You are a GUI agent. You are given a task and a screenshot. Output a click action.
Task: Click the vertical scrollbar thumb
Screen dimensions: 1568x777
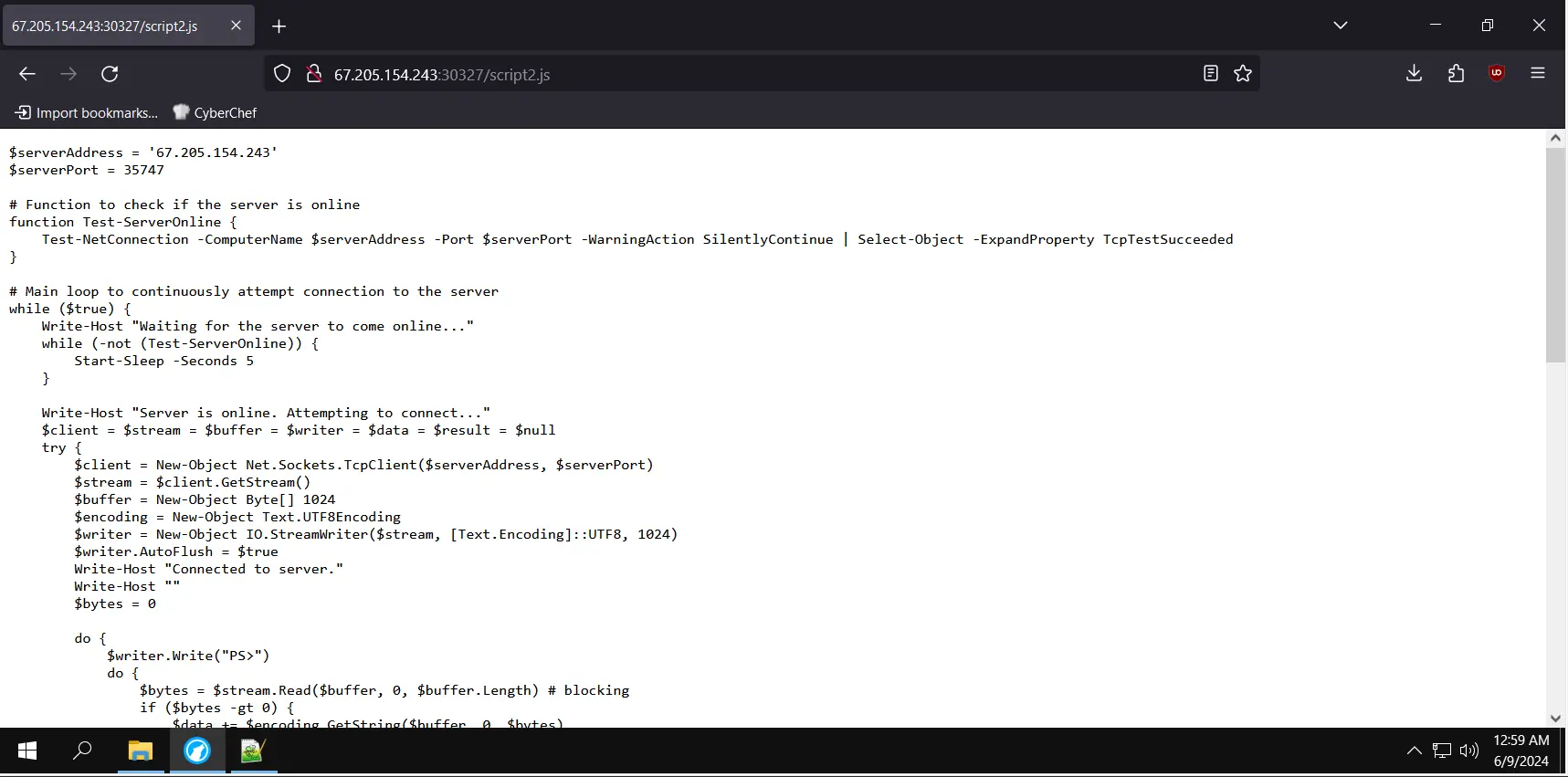(1556, 256)
